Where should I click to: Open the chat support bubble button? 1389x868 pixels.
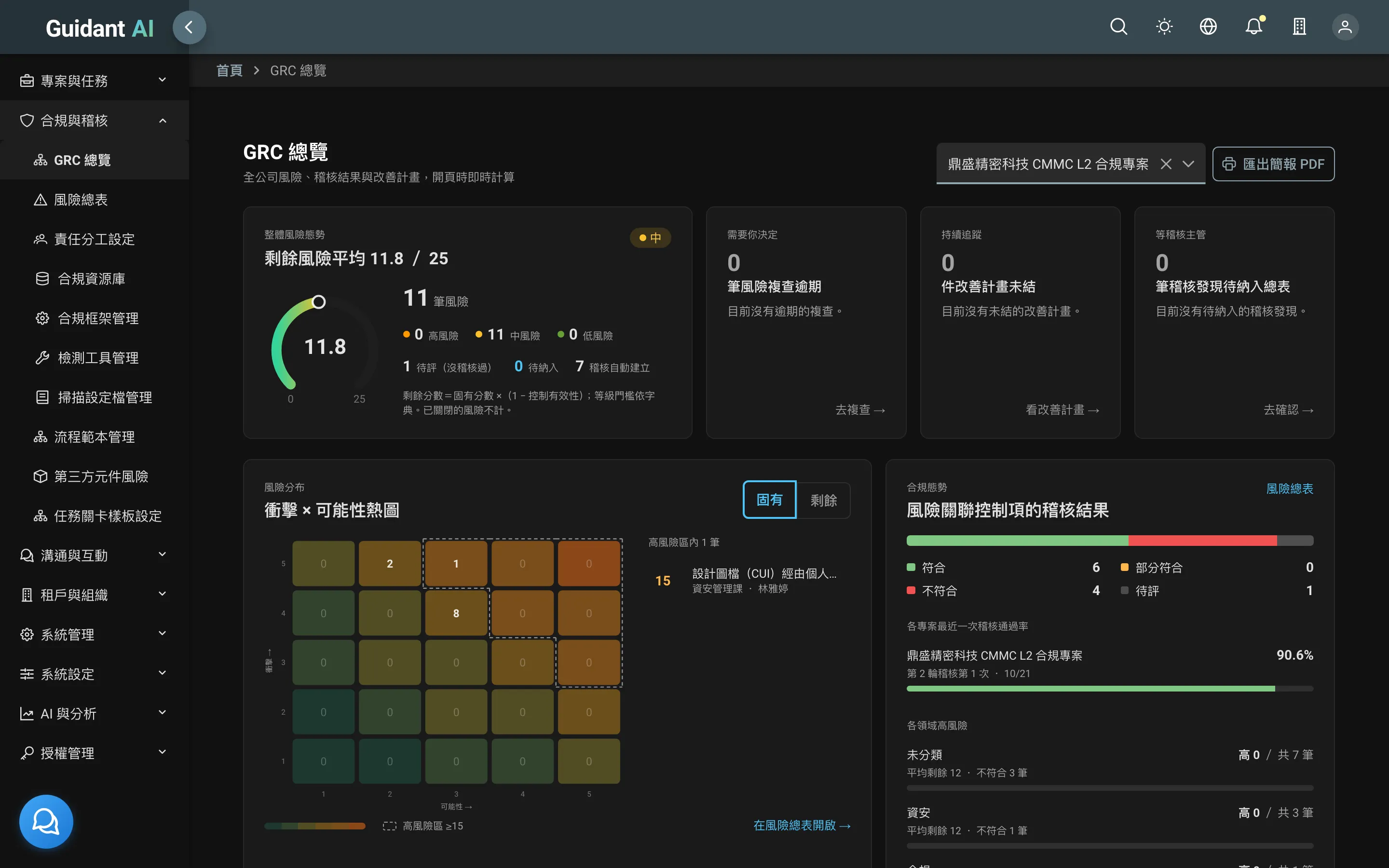coord(46,821)
